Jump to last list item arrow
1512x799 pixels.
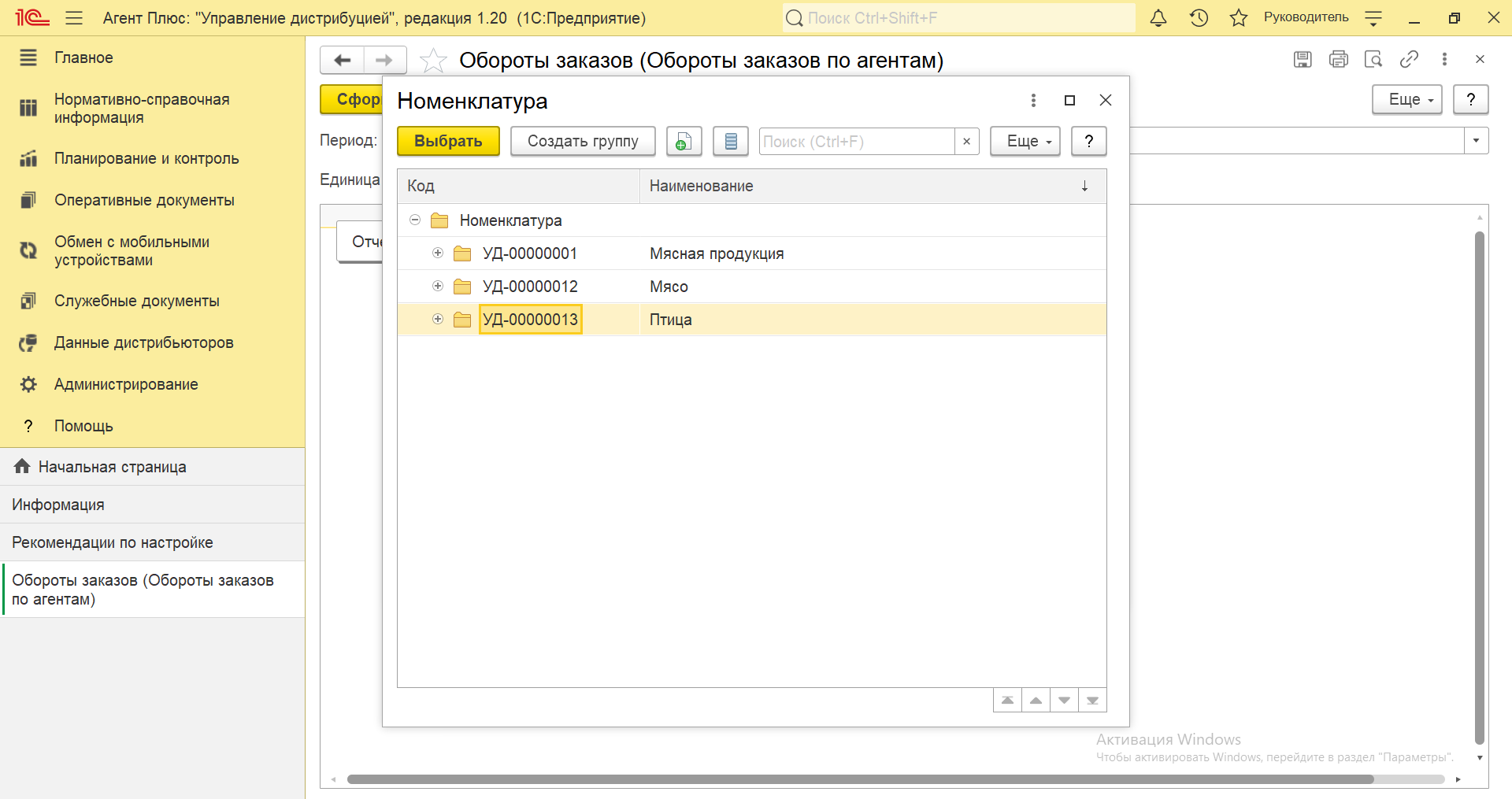[1092, 700]
